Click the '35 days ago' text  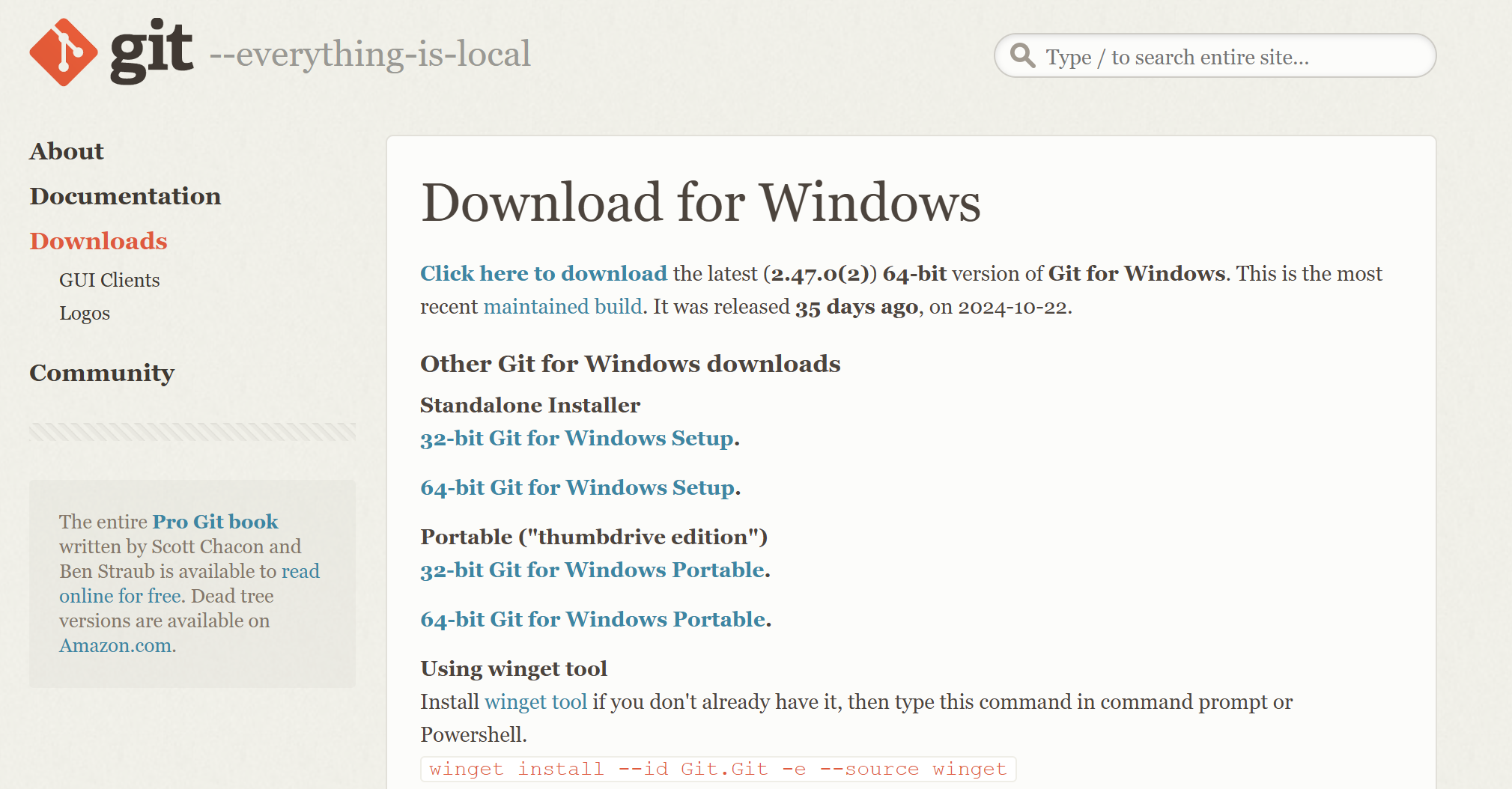pos(857,307)
